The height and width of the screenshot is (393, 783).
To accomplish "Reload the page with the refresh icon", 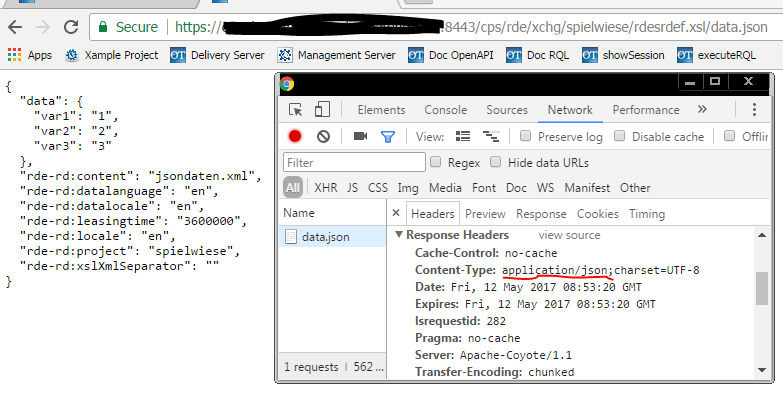I will pyautogui.click(x=71, y=27).
